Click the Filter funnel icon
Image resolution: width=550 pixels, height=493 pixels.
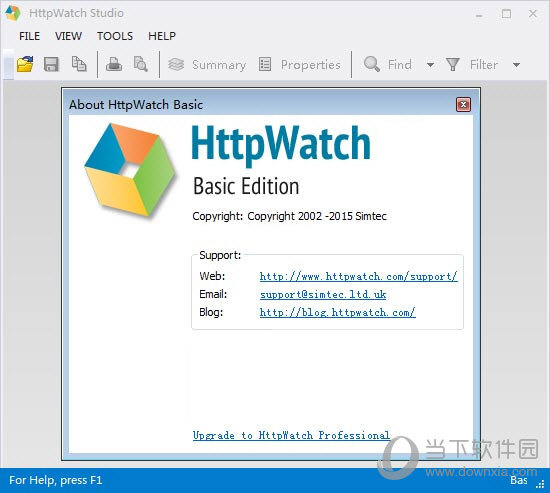tap(452, 65)
